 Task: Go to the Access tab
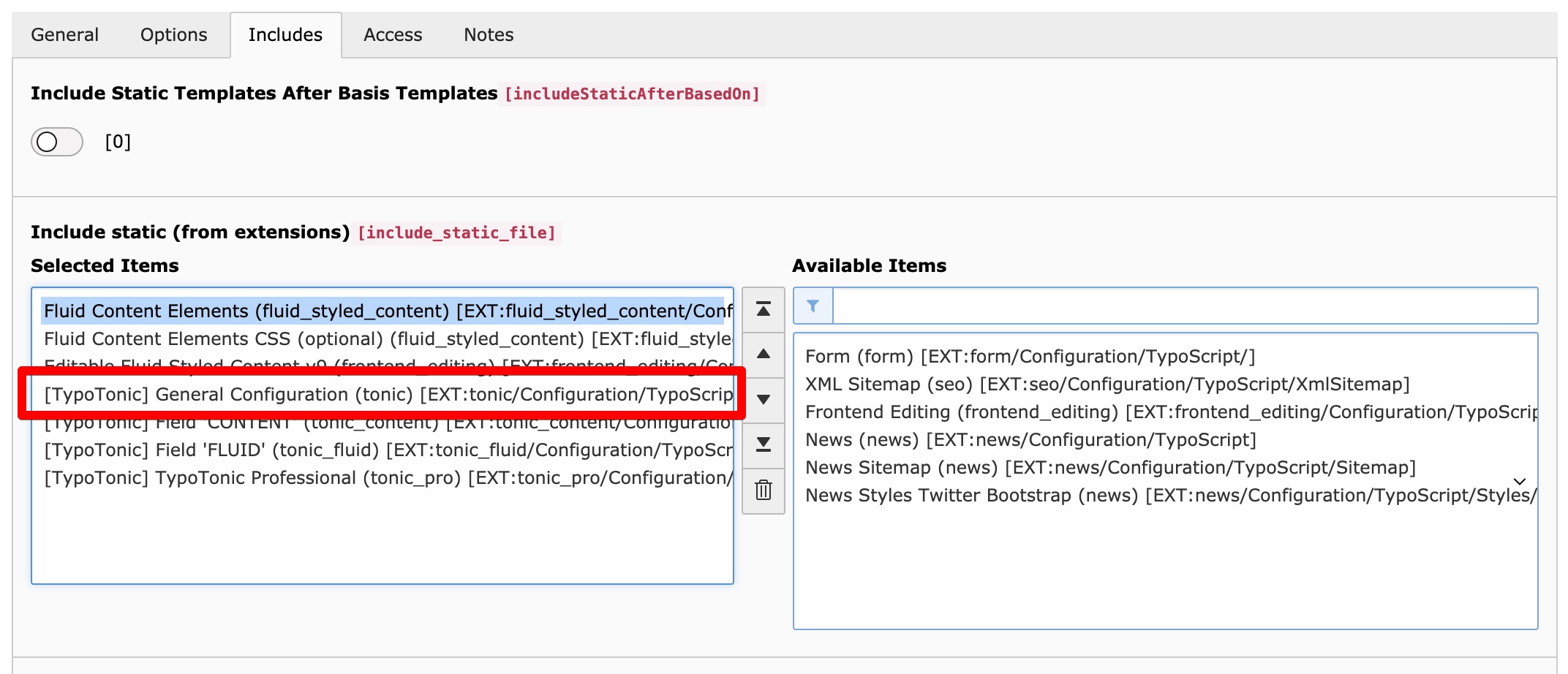393,35
